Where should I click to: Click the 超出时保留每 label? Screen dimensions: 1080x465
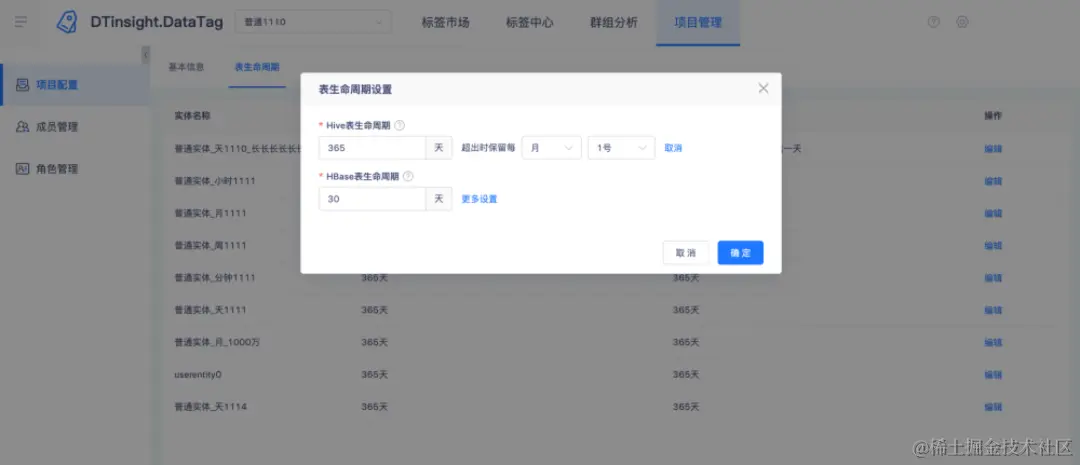[x=488, y=148]
